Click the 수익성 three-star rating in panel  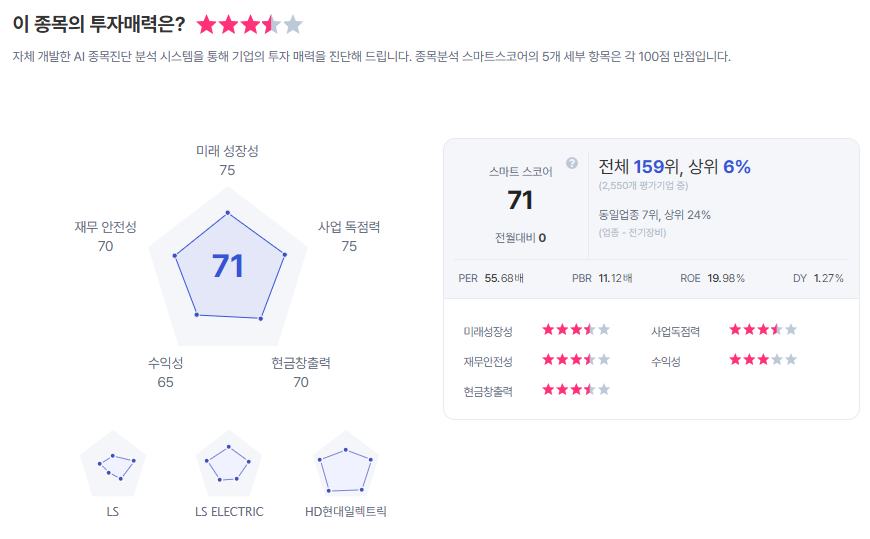[x=763, y=359]
